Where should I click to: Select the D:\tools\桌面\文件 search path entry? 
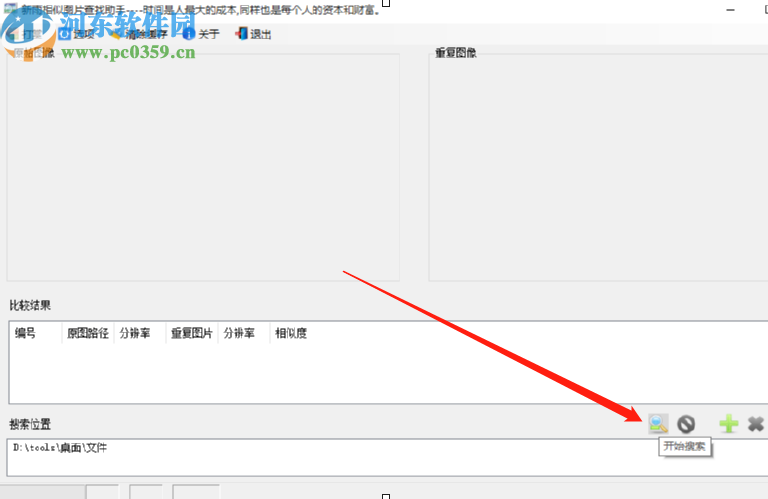[x=60, y=448]
